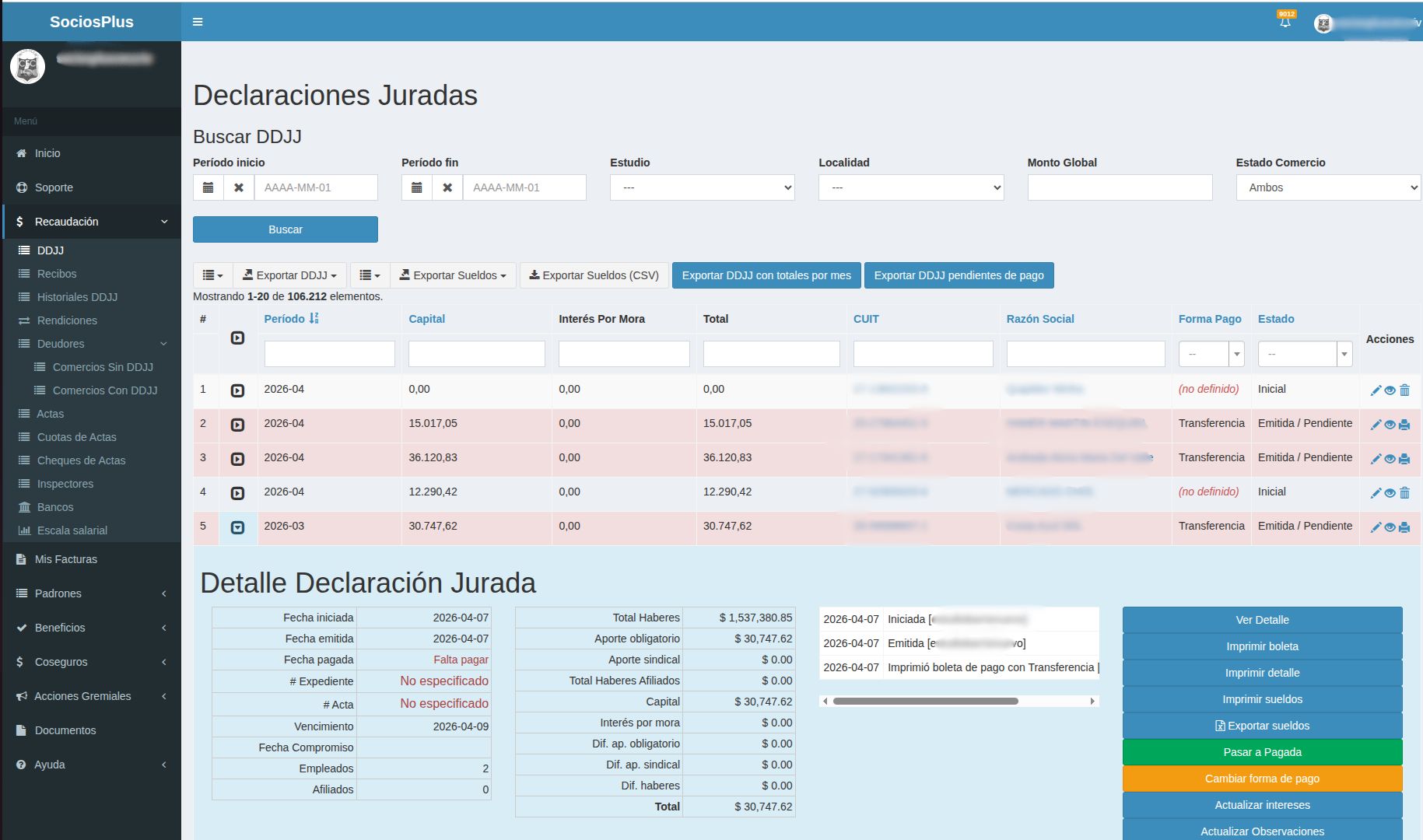Click the printer icon in row 2
Screen dimensions: 1423x840
(x=1404, y=425)
